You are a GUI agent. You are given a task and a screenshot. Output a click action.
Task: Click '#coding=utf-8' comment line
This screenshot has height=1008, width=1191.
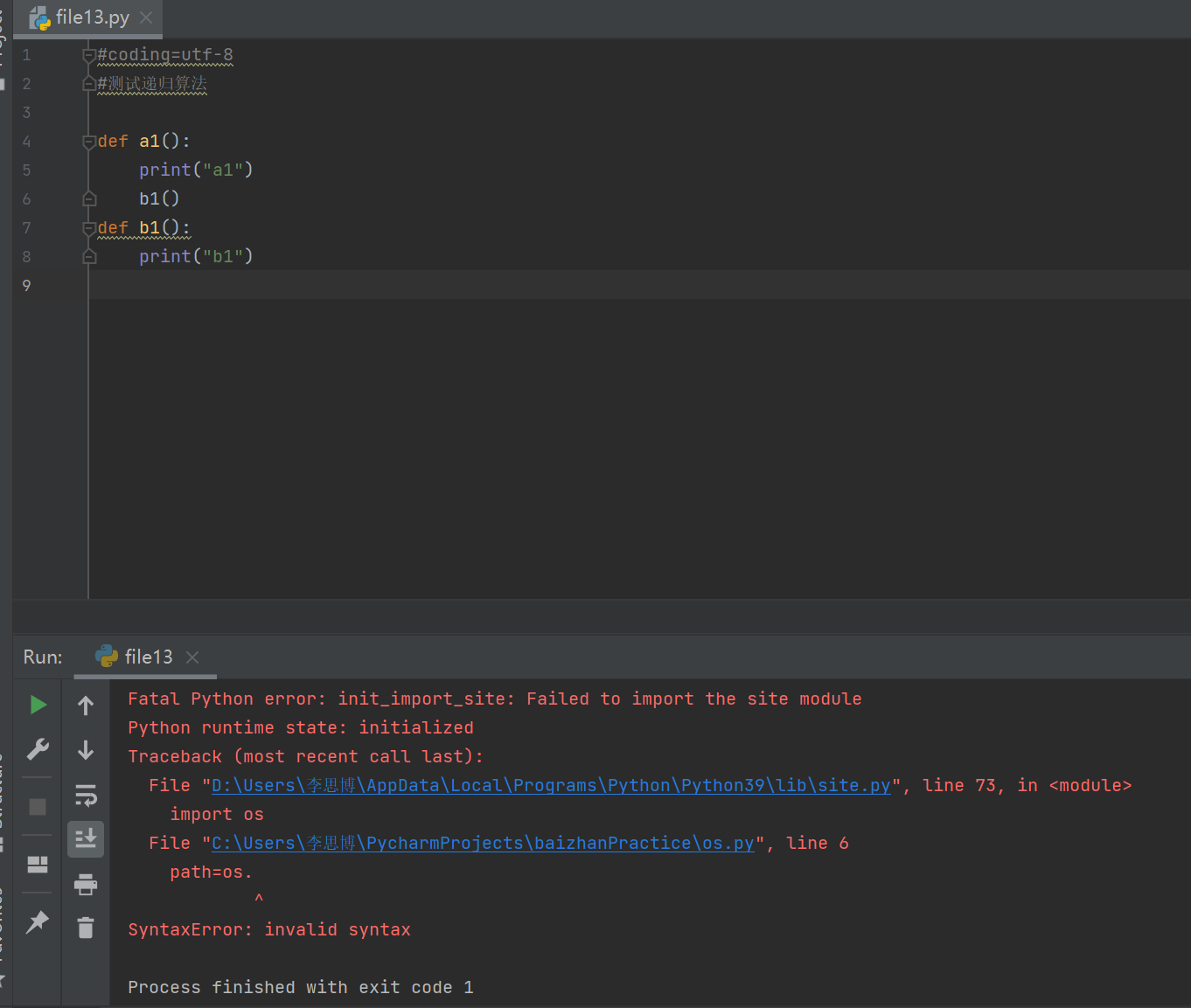[x=165, y=54]
